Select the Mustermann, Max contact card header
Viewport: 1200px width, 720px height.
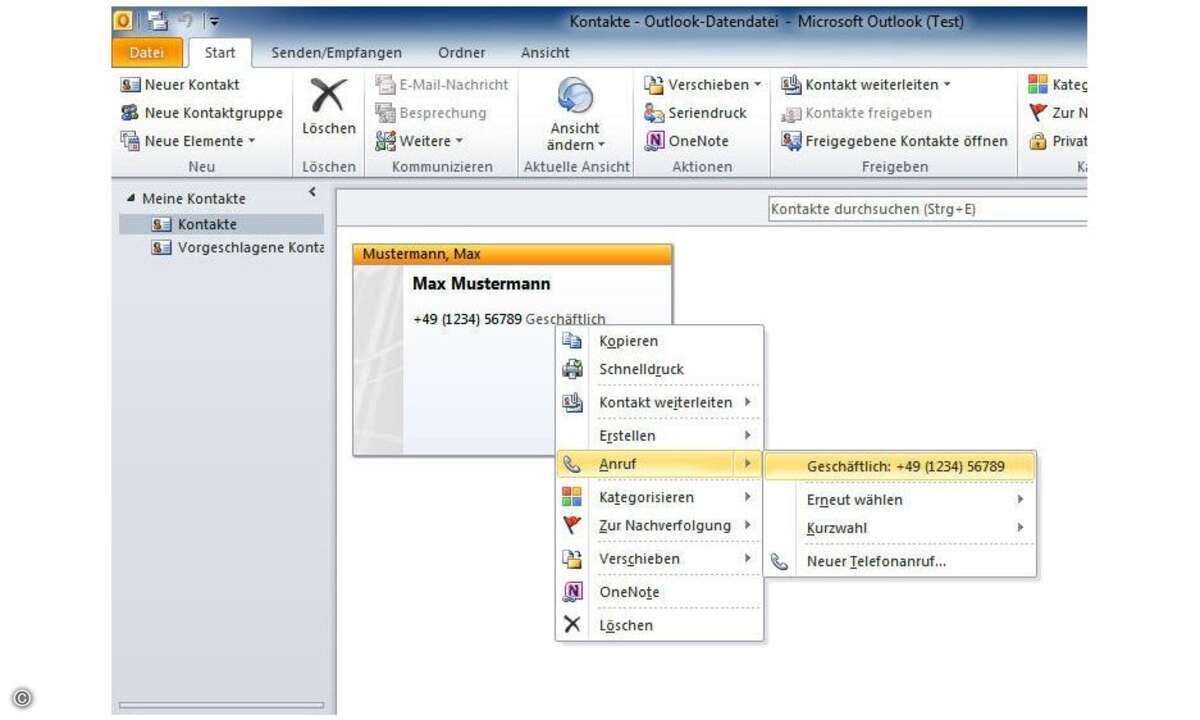[513, 254]
